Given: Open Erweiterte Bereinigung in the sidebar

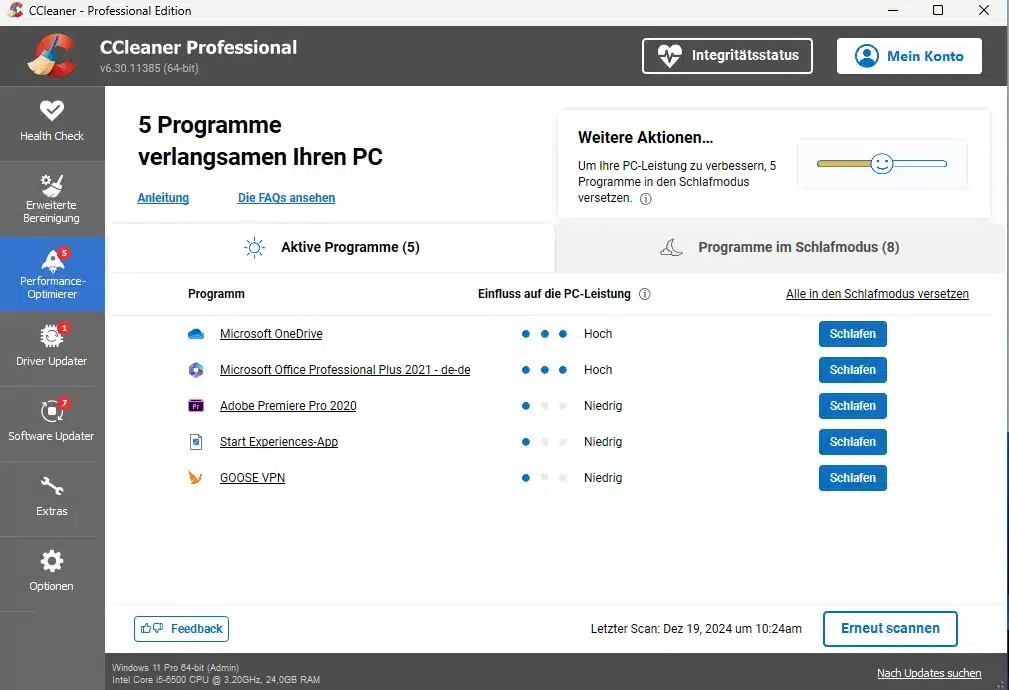Looking at the screenshot, I should (51, 199).
